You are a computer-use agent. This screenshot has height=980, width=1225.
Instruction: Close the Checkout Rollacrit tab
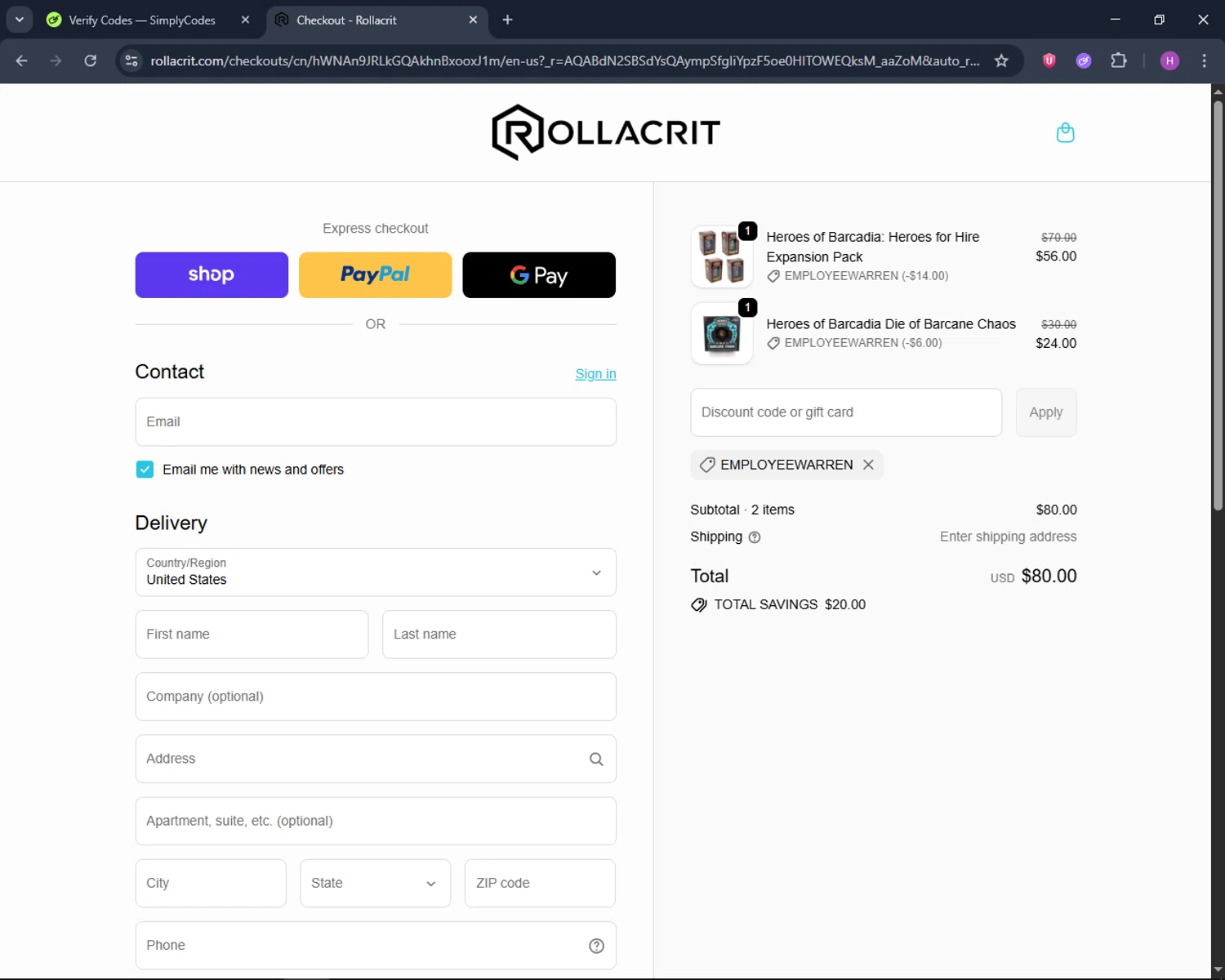(x=473, y=20)
